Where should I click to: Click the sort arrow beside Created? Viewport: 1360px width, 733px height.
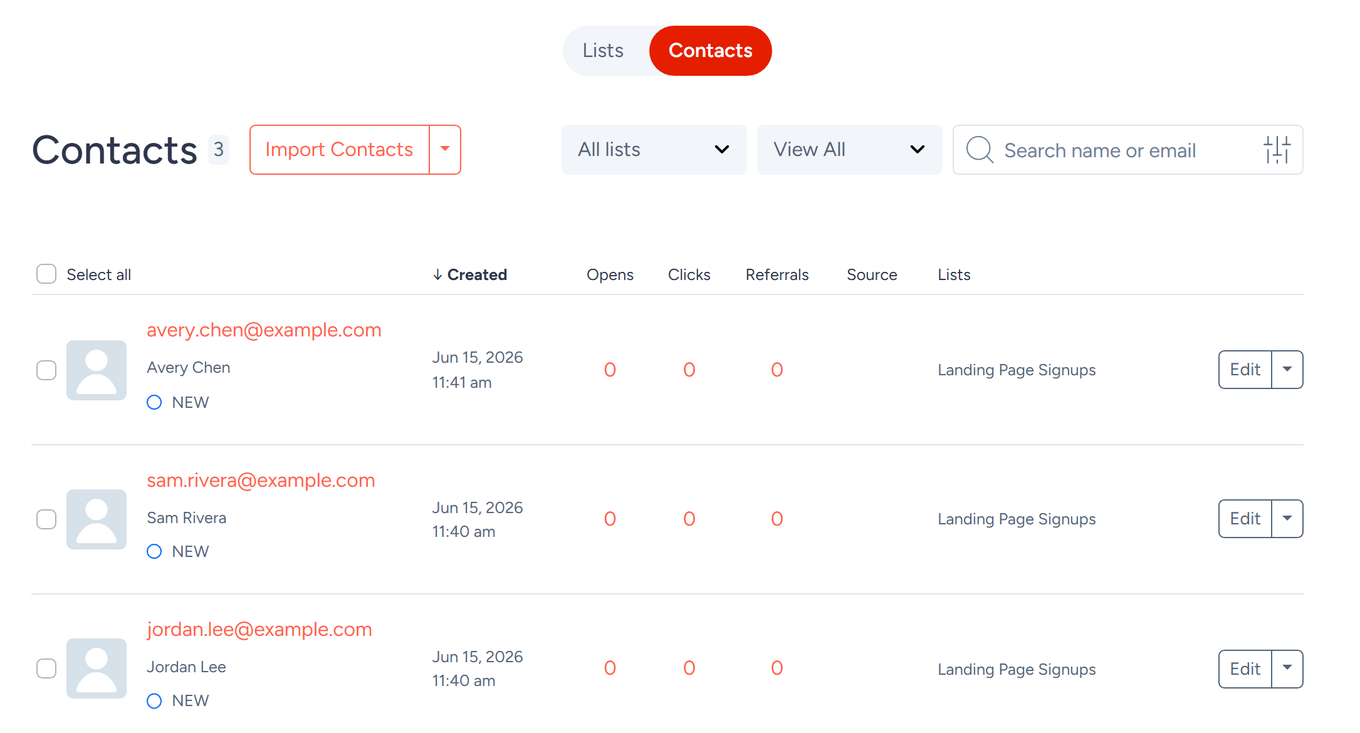pyautogui.click(x=437, y=275)
